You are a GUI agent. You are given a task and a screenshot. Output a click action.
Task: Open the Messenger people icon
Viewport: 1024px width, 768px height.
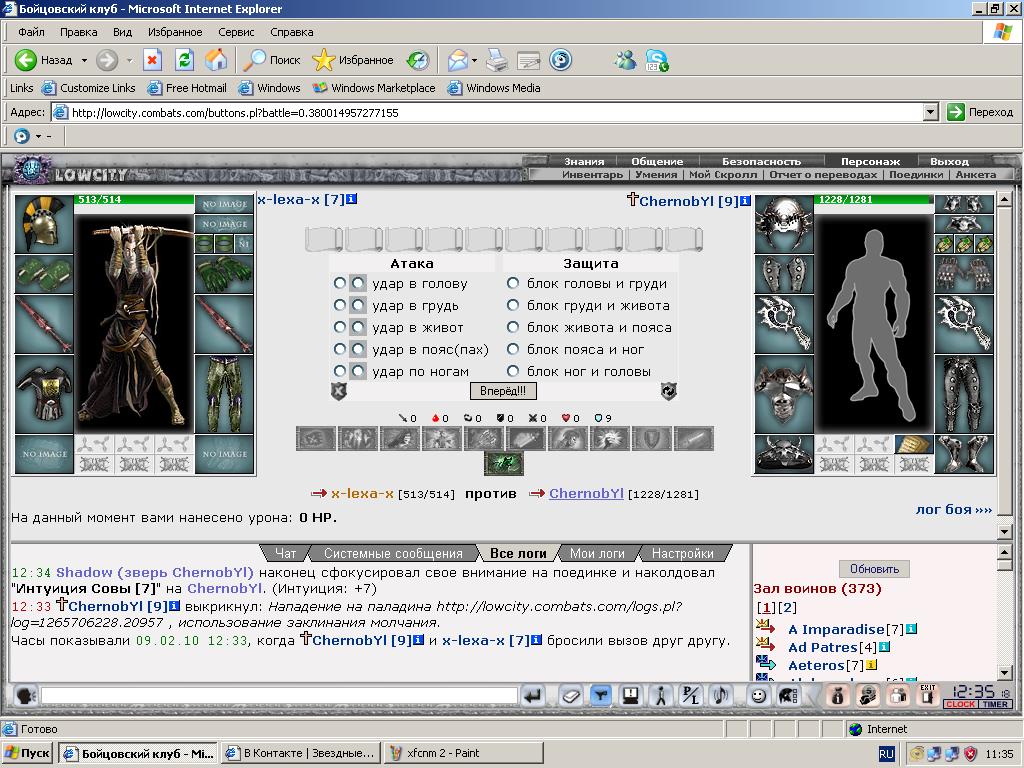[x=625, y=60]
